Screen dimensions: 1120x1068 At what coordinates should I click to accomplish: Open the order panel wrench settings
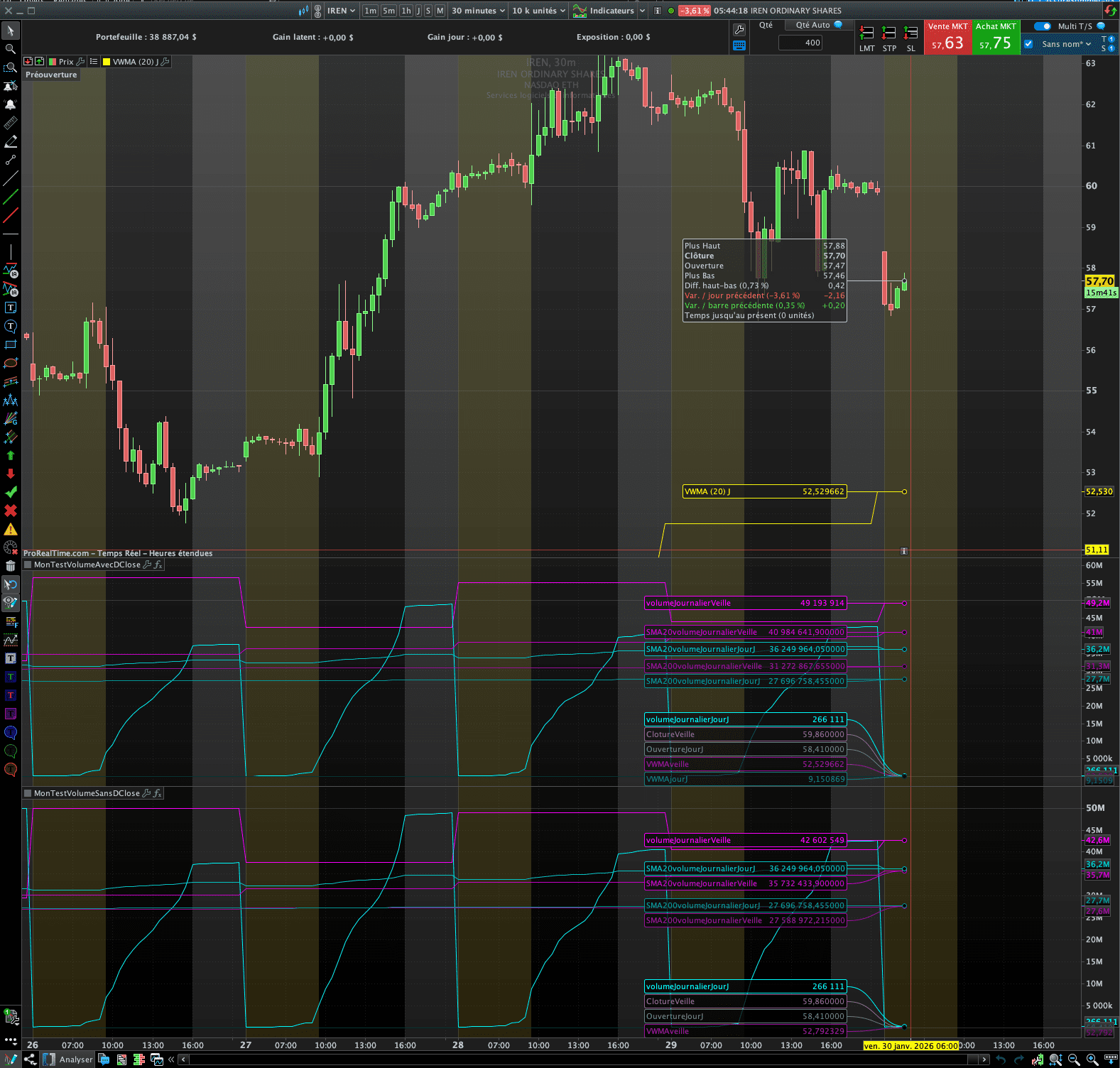click(x=739, y=30)
